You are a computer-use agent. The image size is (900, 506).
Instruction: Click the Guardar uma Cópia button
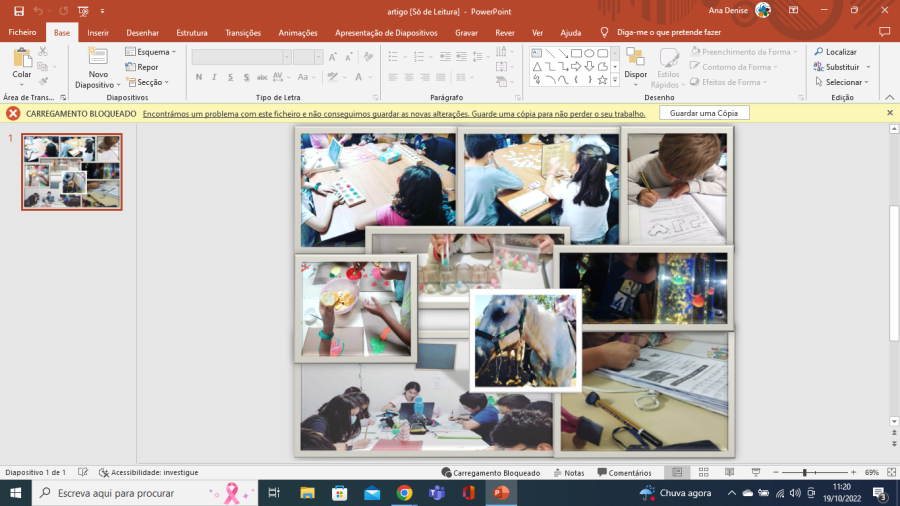704,113
